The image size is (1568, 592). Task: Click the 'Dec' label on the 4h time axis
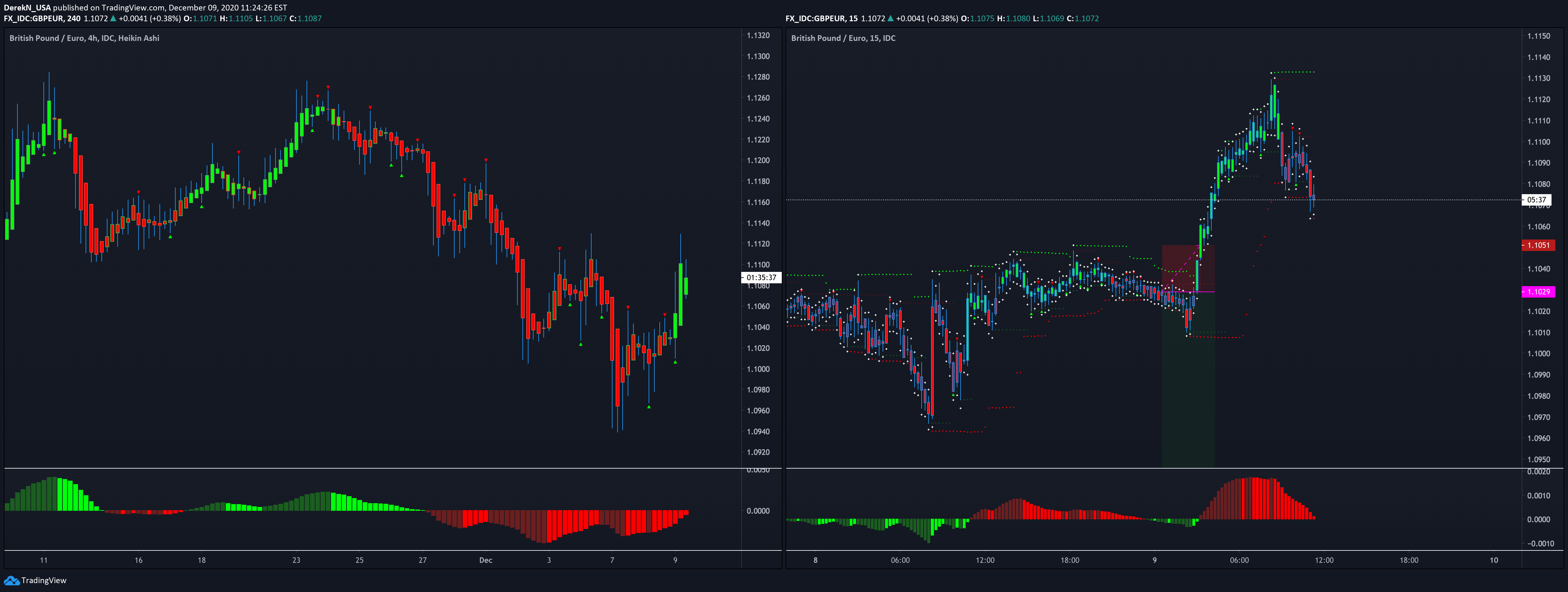486,560
